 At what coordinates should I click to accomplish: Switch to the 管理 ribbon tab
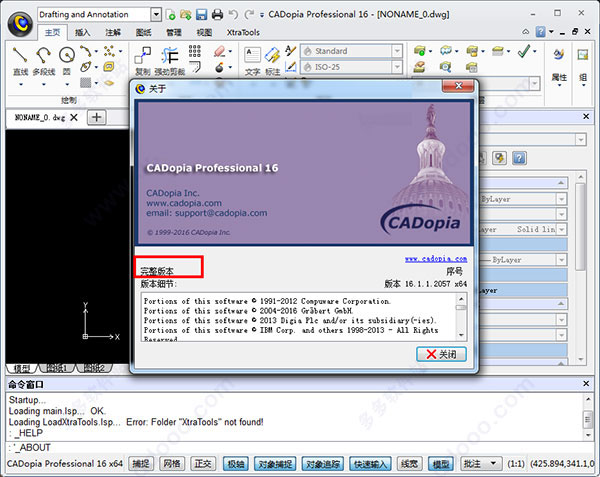tap(174, 33)
